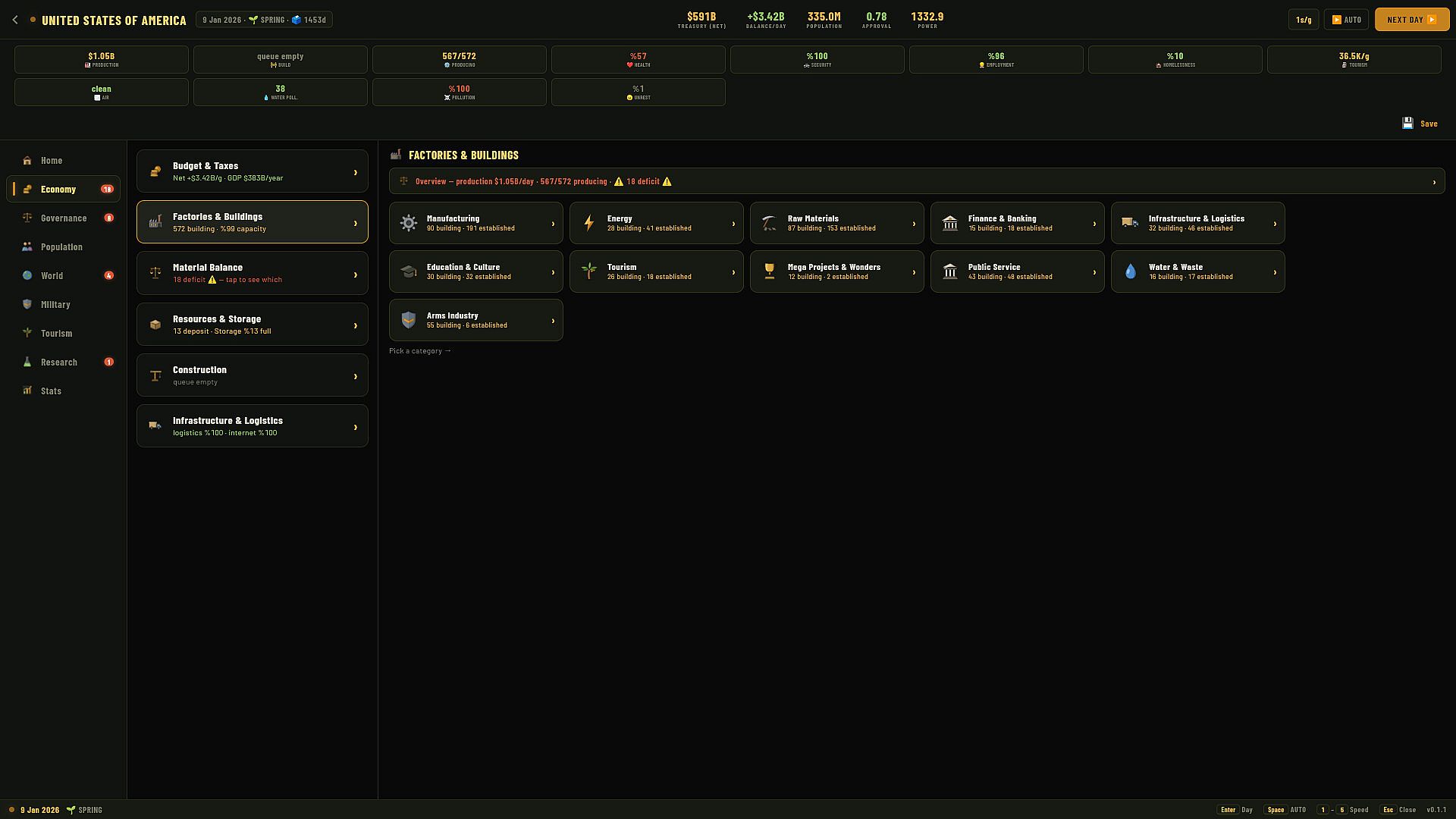
Task: Open Arms Industry shield icon
Action: coord(409,320)
